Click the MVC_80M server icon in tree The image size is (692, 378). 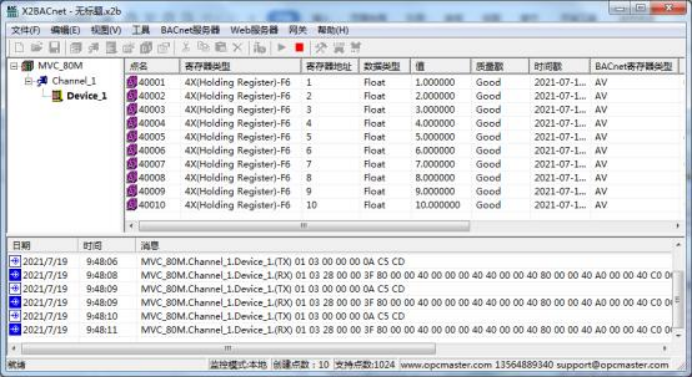tap(27, 66)
